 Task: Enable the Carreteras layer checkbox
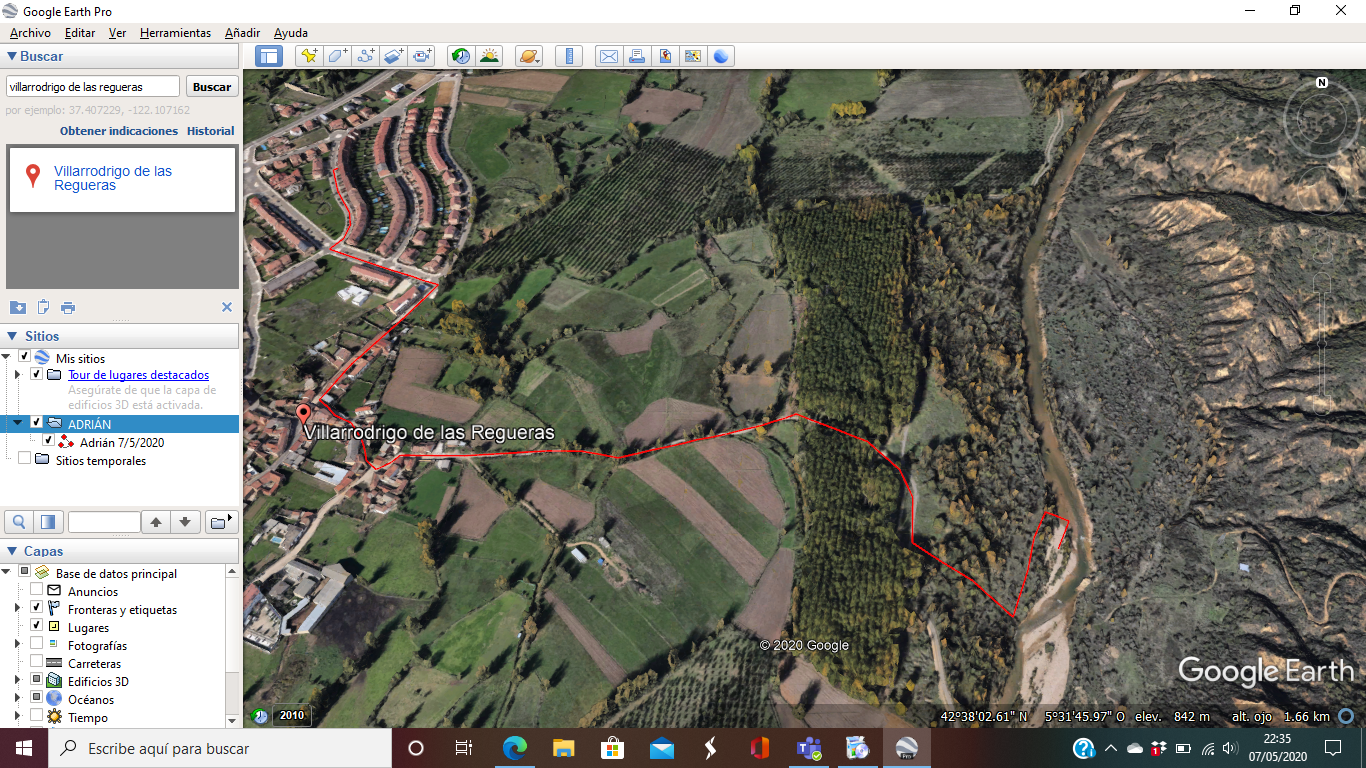pos(37,662)
